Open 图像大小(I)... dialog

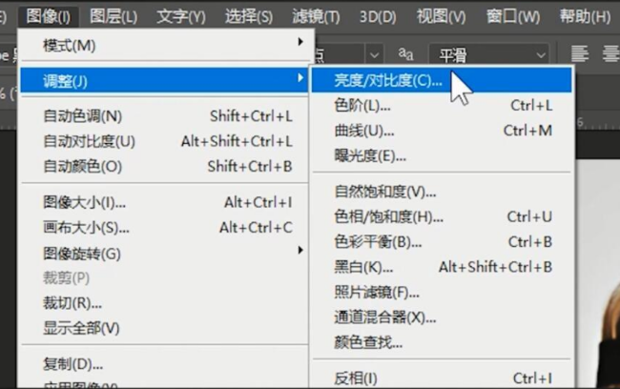[x=165, y=202]
